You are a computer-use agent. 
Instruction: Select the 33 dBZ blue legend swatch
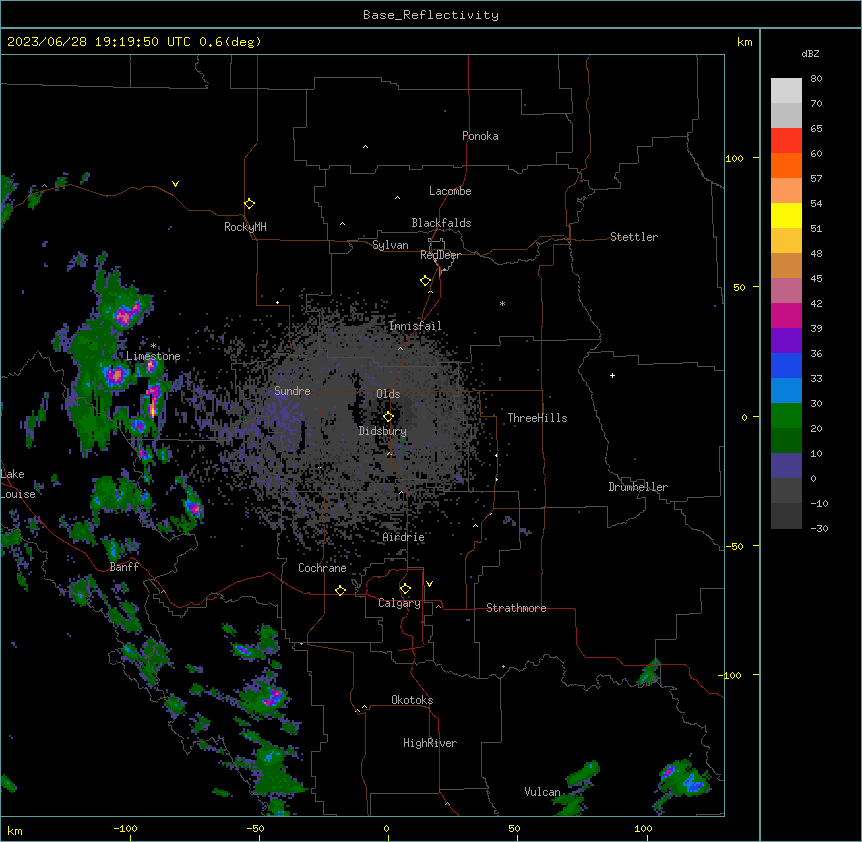click(786, 390)
